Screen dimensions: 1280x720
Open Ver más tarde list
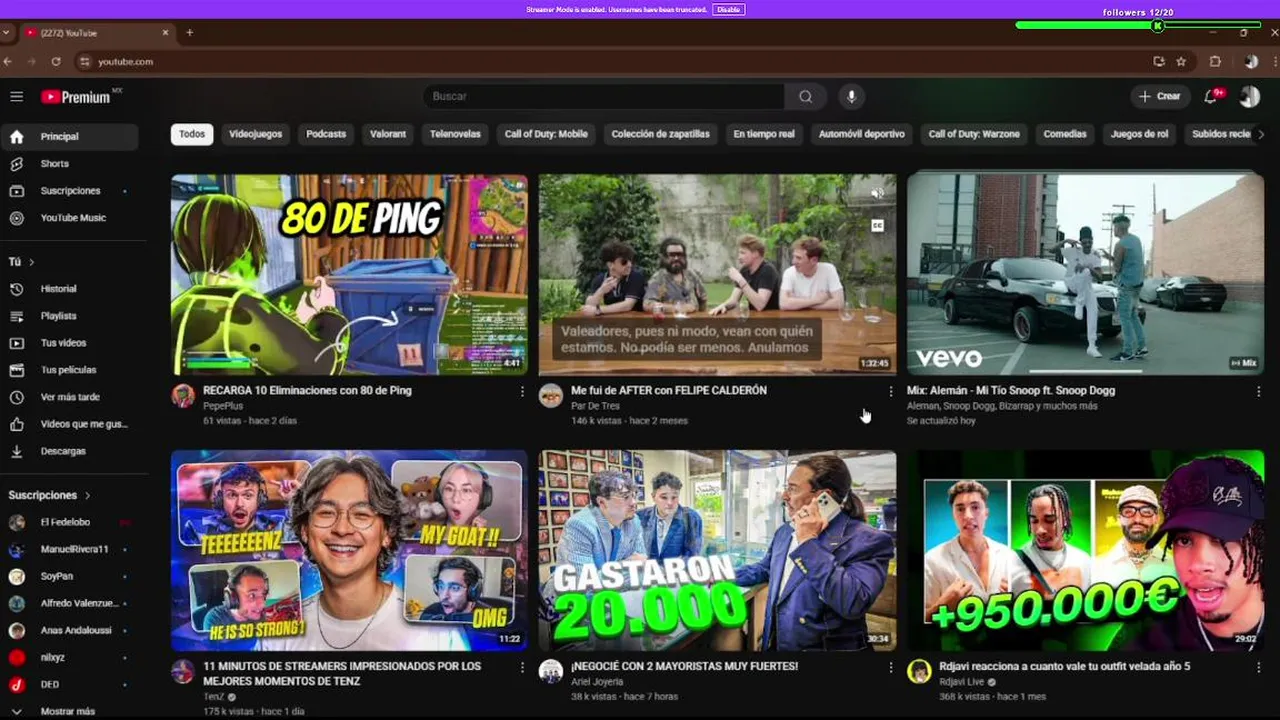[x=70, y=396]
